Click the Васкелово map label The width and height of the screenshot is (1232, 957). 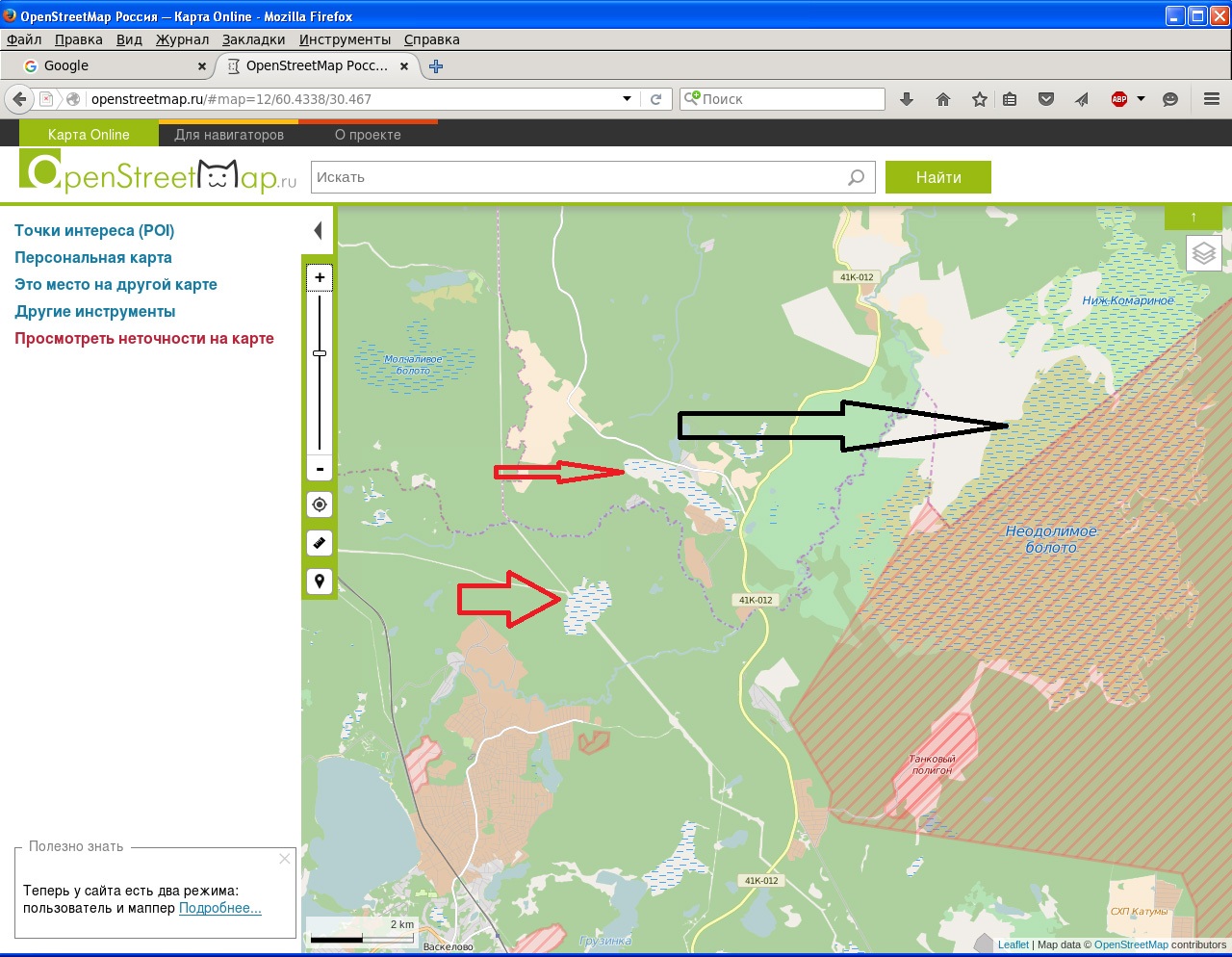[449, 946]
